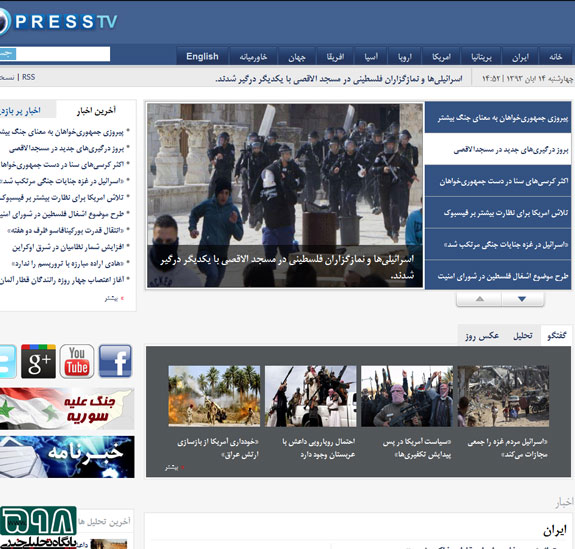Click the search input field
The width and height of the screenshot is (575, 549).
tap(62, 54)
